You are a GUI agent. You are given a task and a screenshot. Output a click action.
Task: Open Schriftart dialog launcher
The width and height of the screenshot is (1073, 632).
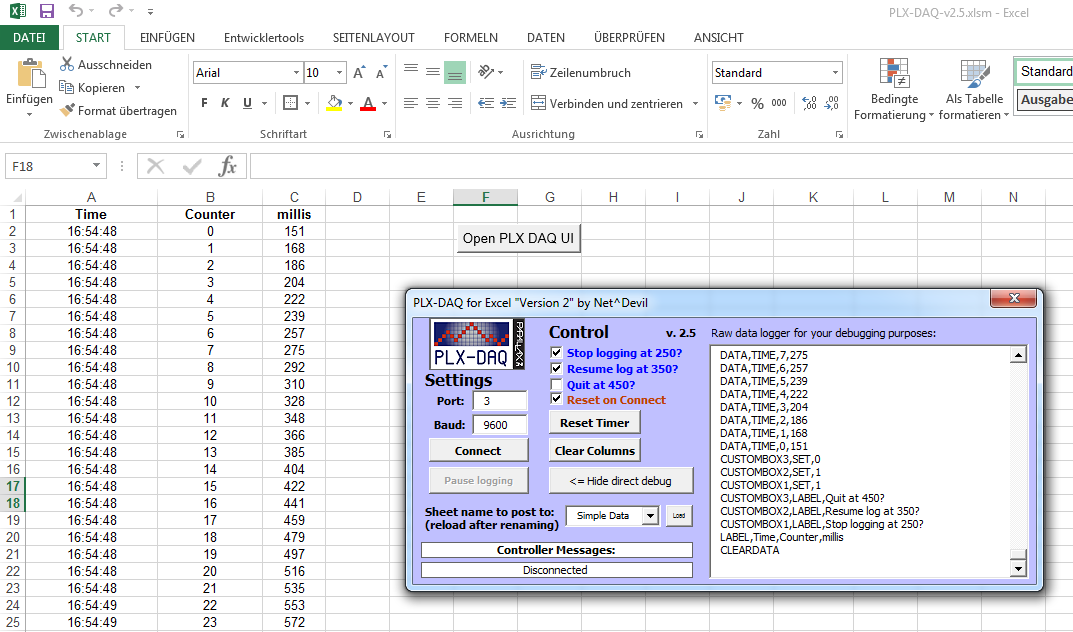coord(387,135)
